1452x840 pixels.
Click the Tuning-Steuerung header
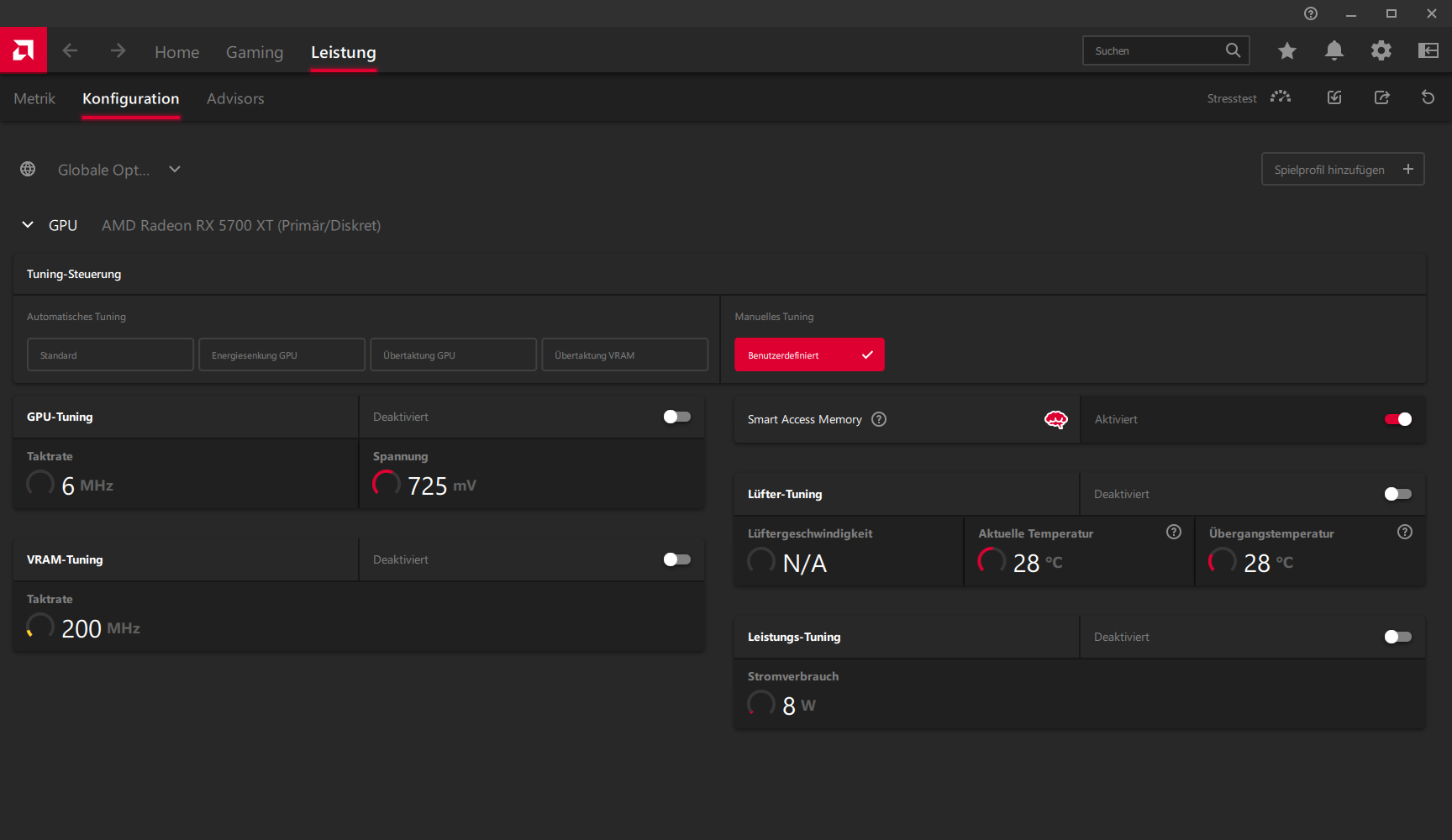pyautogui.click(x=74, y=274)
